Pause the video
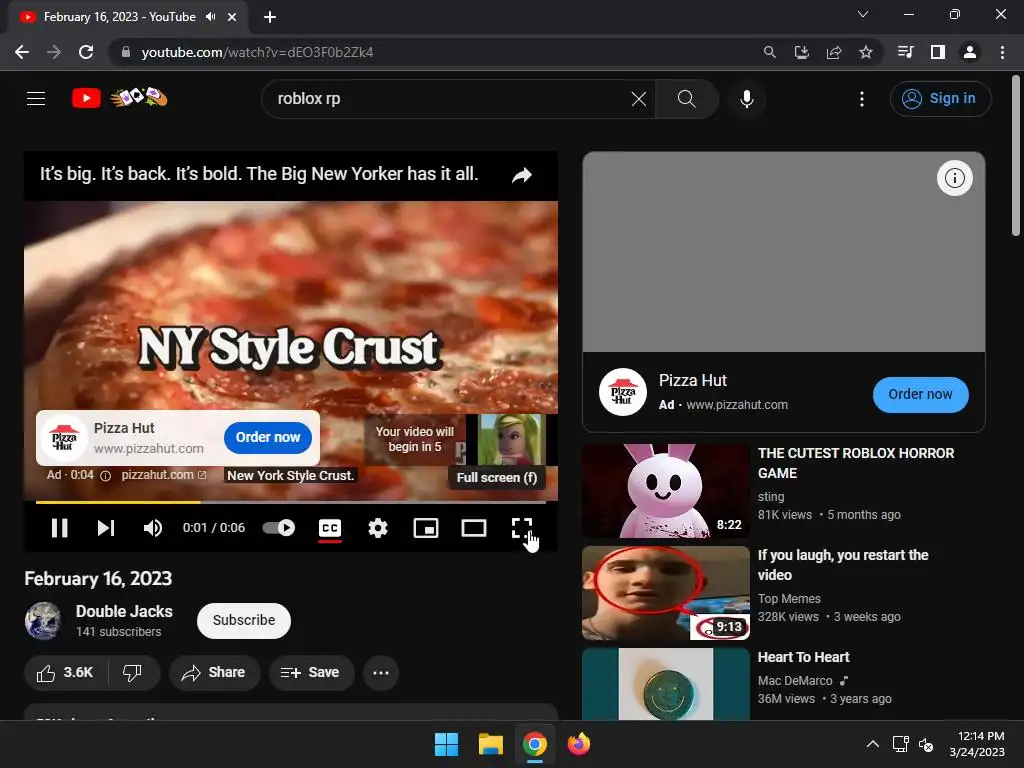The width and height of the screenshot is (1024, 768). [x=59, y=528]
